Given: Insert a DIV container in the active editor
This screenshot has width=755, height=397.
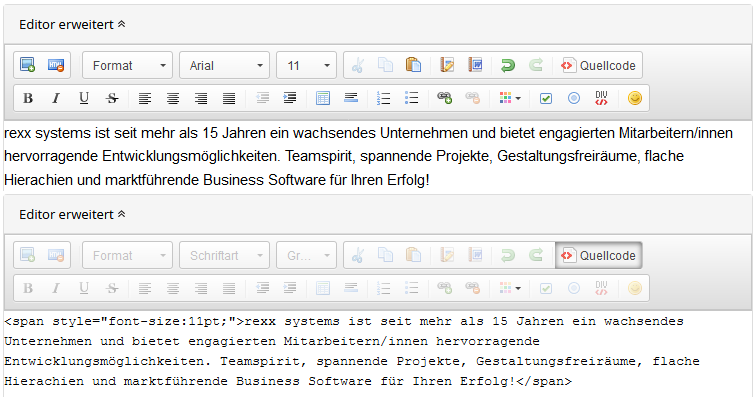Looking at the screenshot, I should [601, 98].
